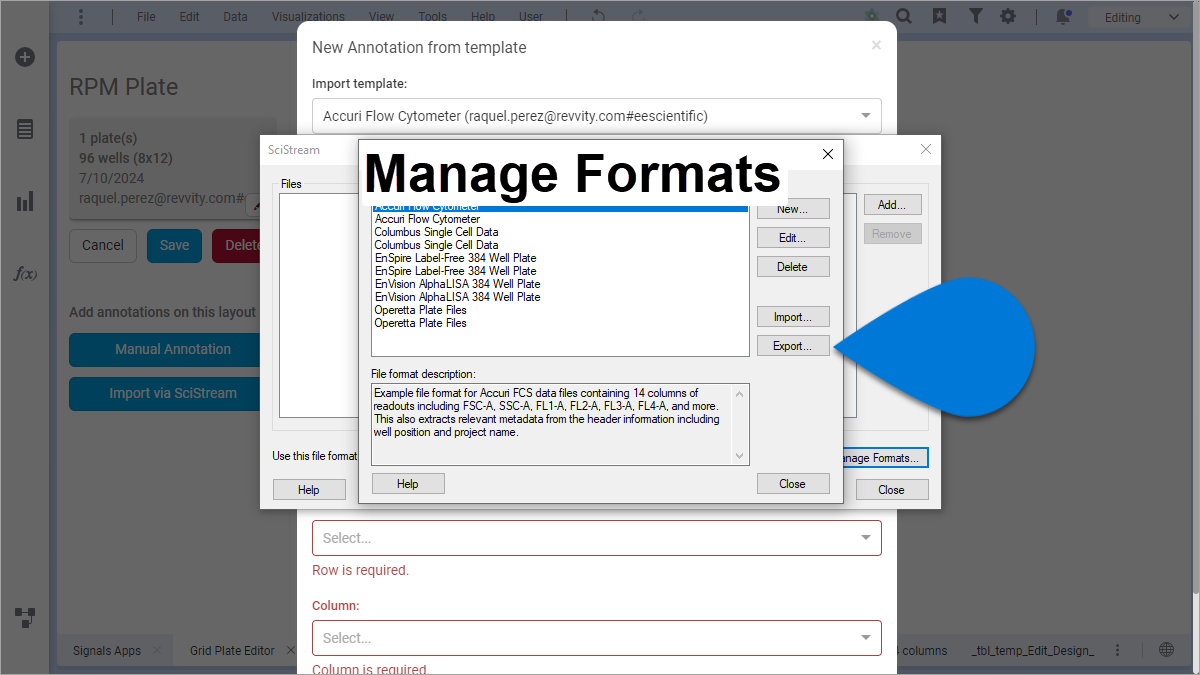
Task: Open the Data menu
Action: click(235, 17)
